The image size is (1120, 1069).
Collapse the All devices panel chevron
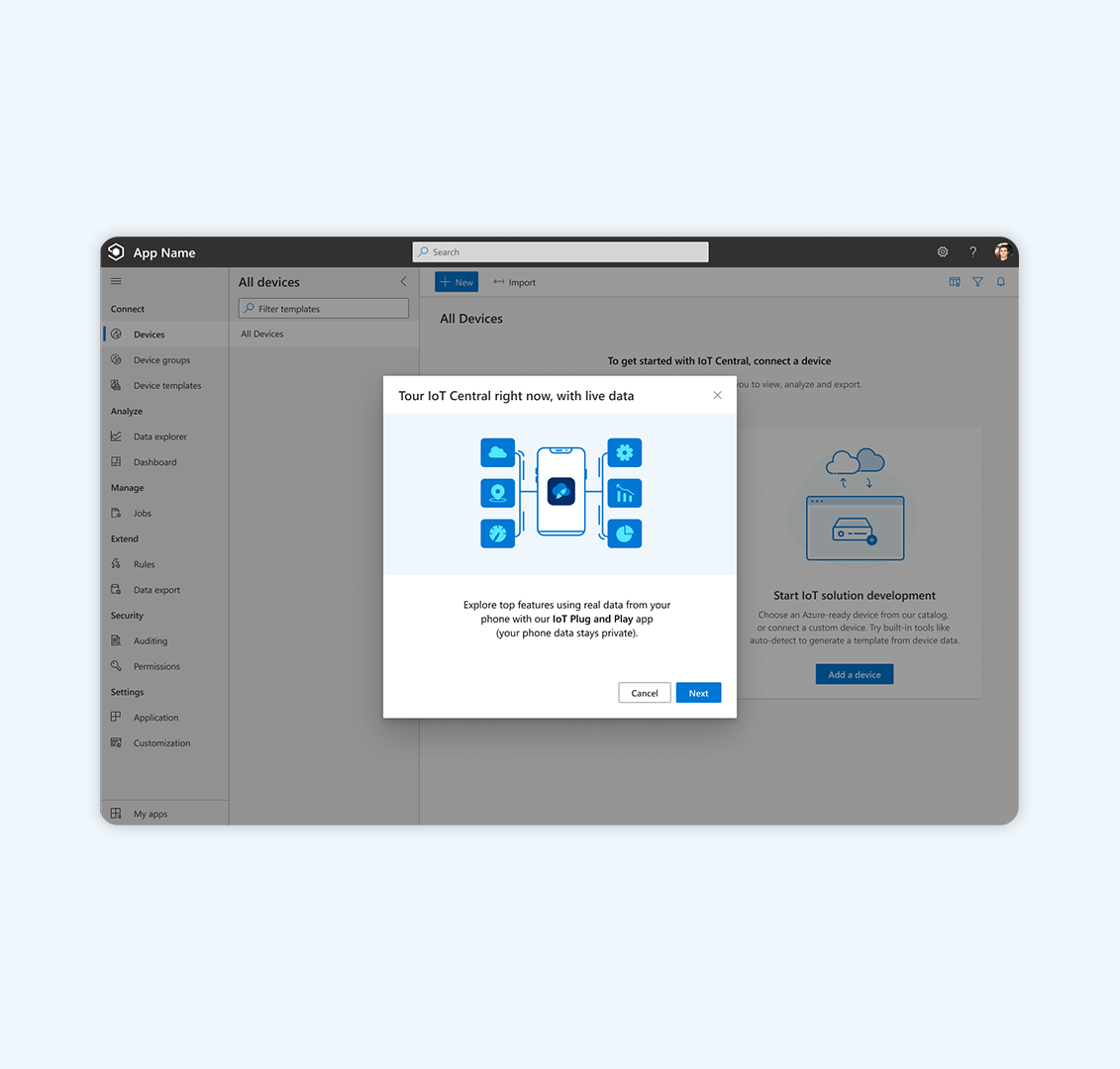[x=404, y=282]
